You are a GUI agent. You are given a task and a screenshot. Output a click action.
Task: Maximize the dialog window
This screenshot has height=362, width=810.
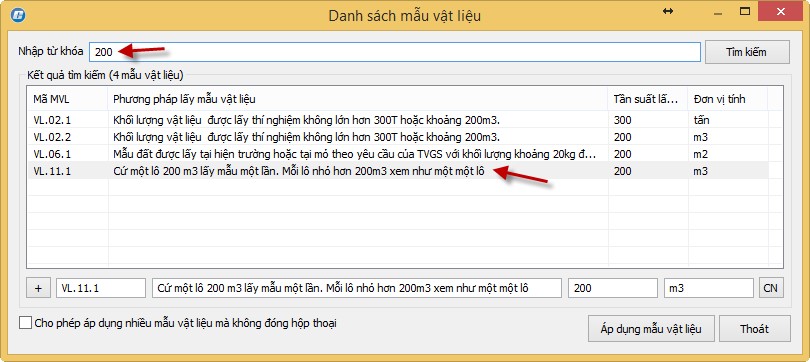tap(744, 11)
